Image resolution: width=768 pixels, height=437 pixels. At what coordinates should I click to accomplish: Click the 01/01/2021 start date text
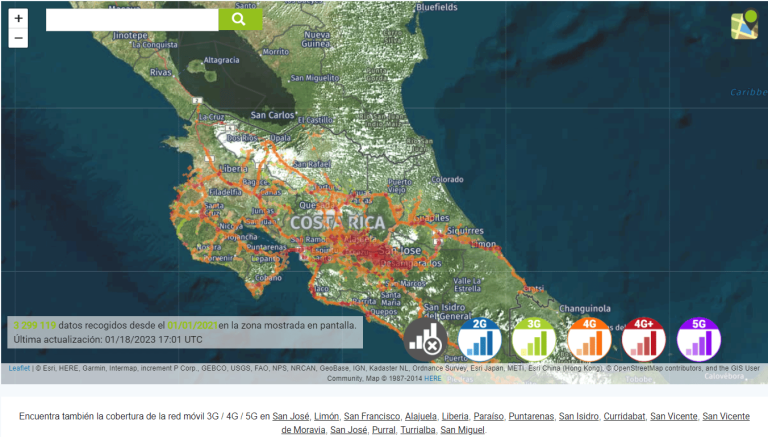[x=192, y=325]
